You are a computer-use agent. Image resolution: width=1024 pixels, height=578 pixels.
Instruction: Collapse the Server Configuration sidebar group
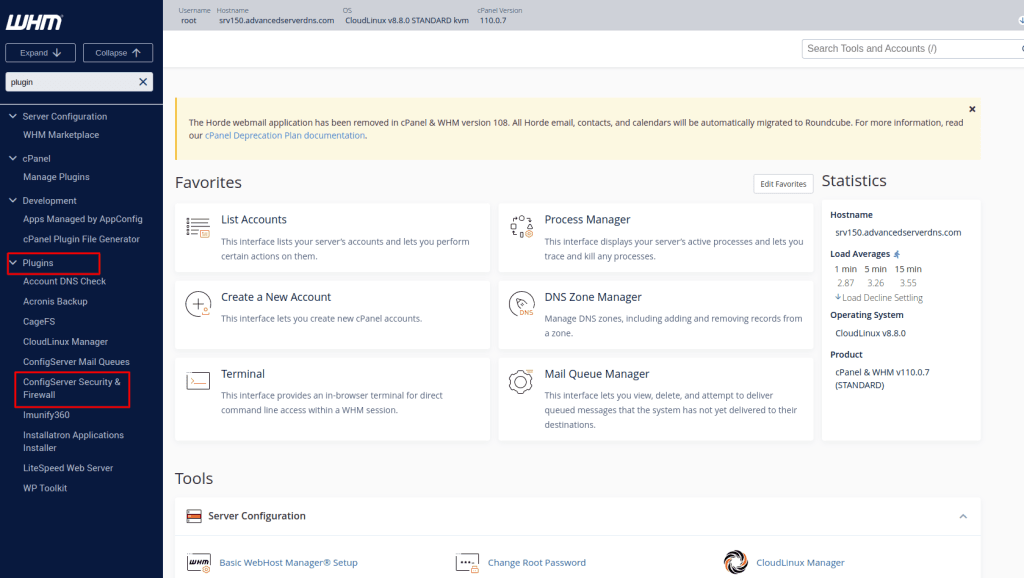click(x=12, y=116)
